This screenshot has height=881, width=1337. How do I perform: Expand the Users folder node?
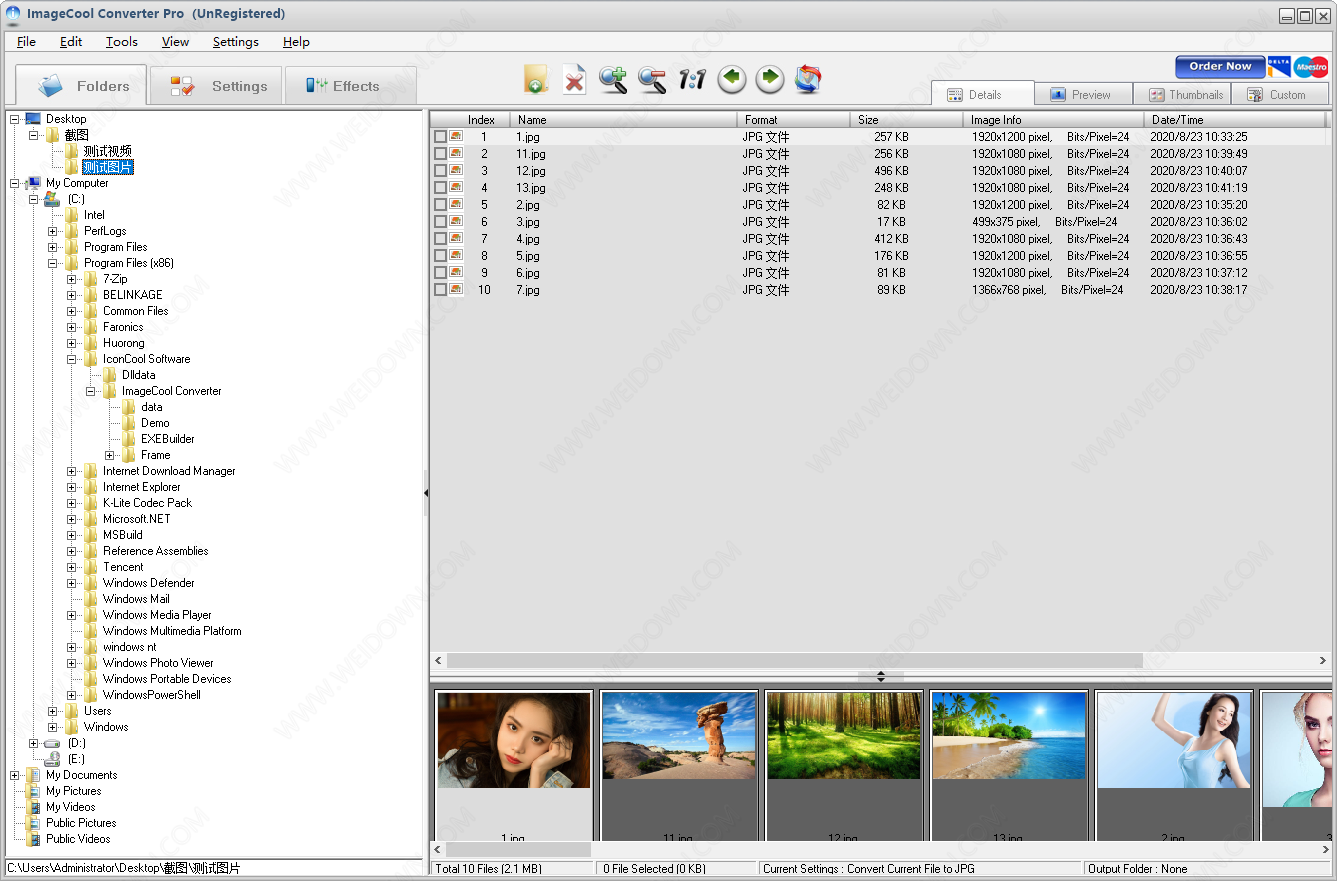pyautogui.click(x=53, y=711)
